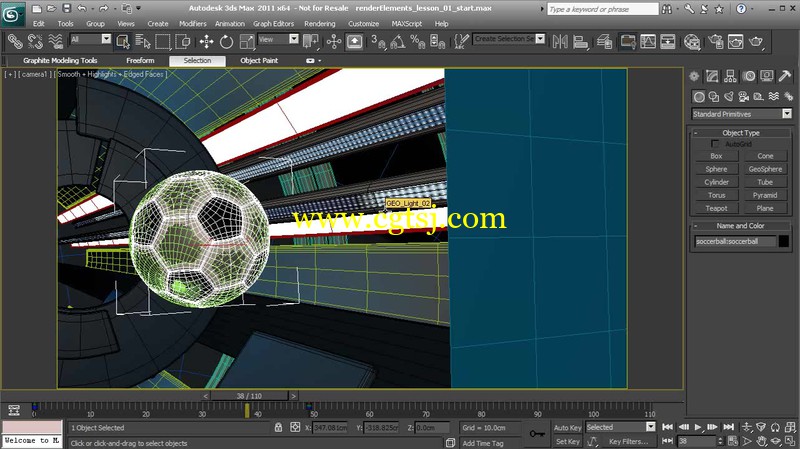Activate the Select Object tool
The image size is (800, 449).
click(x=122, y=41)
